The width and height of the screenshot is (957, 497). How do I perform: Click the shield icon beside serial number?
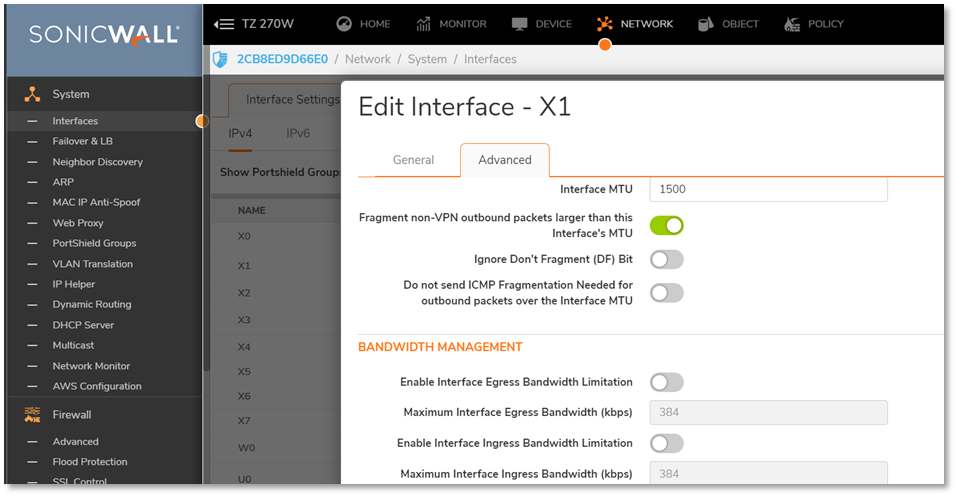(x=220, y=59)
